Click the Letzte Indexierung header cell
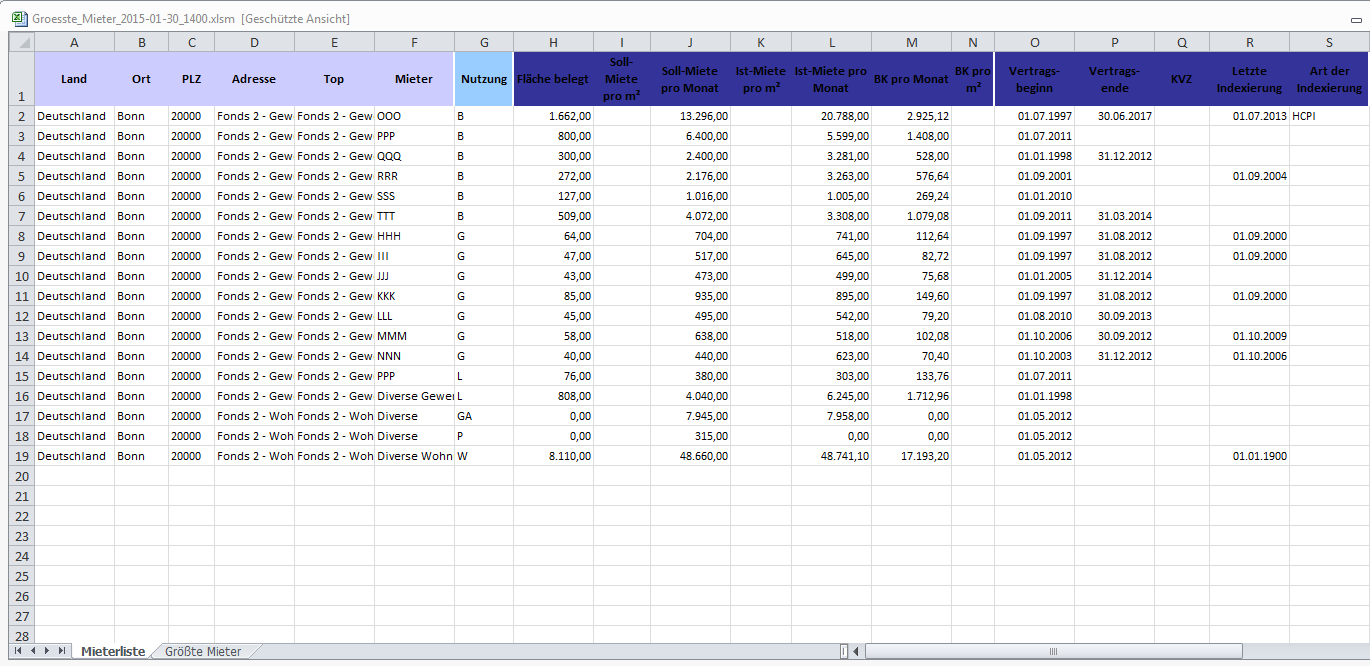The image size is (1370, 666). (1250, 79)
